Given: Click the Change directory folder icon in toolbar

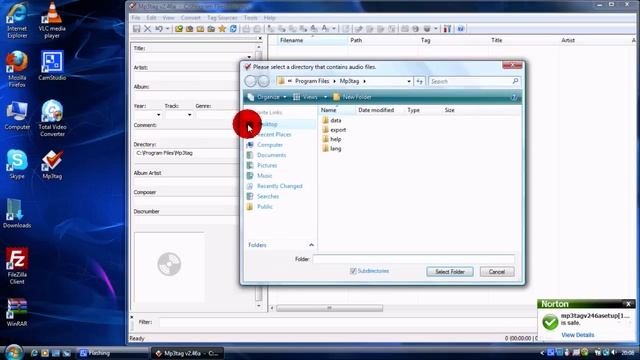Looking at the screenshot, I should pyautogui.click(x=179, y=29).
